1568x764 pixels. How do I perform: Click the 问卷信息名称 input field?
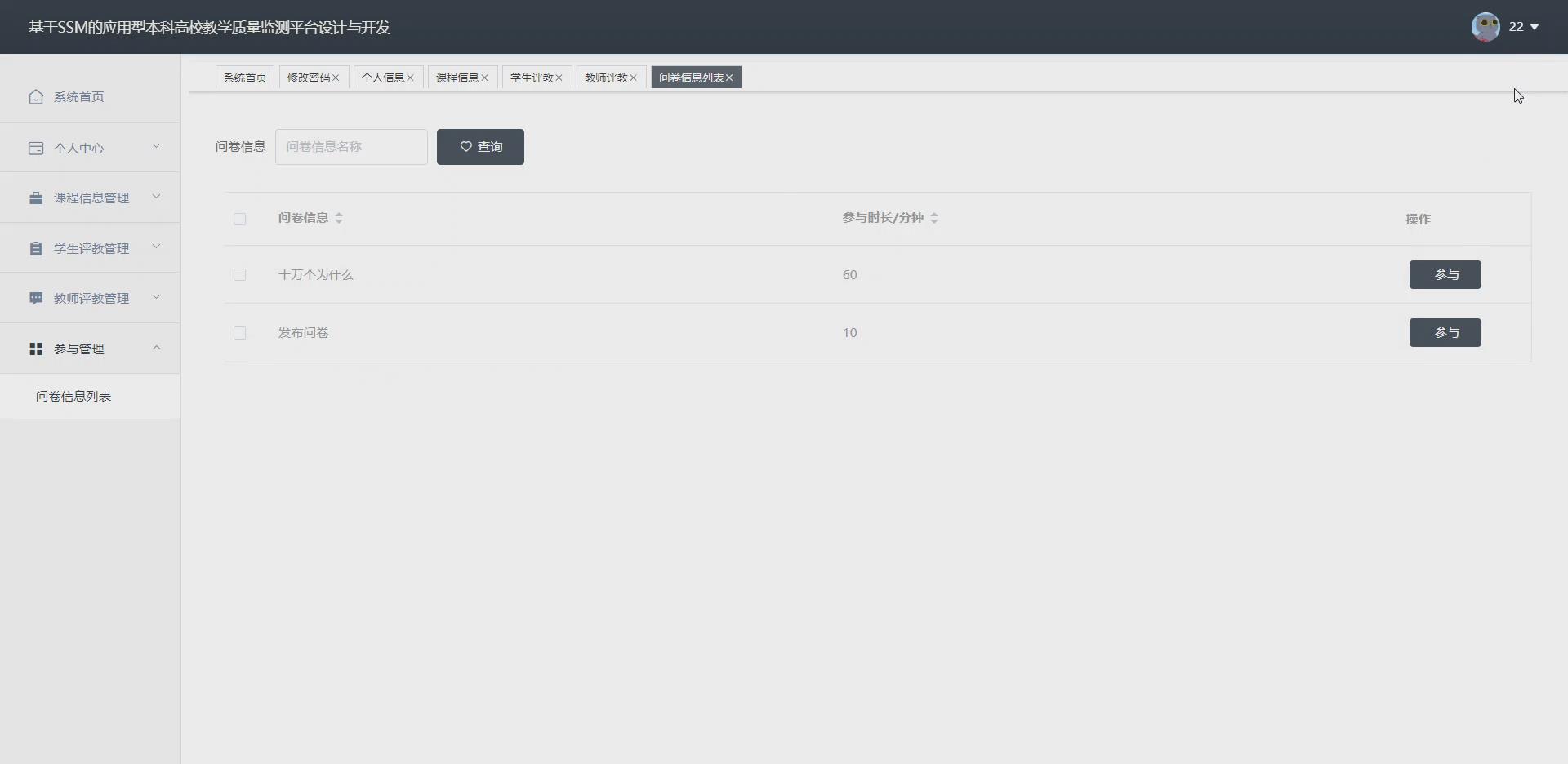(351, 147)
